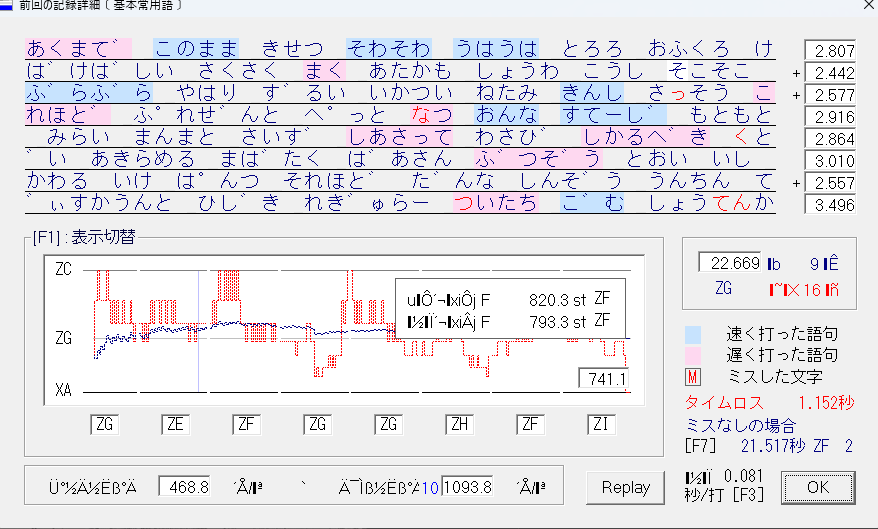Click the word それほど in seventh row
The height and width of the screenshot is (529, 878).
(x=329, y=181)
